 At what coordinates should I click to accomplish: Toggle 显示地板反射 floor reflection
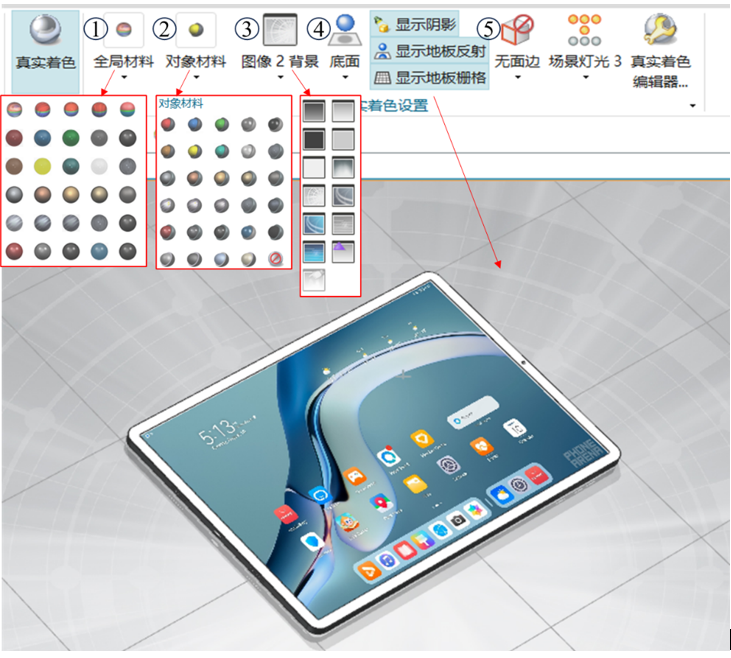coord(430,50)
